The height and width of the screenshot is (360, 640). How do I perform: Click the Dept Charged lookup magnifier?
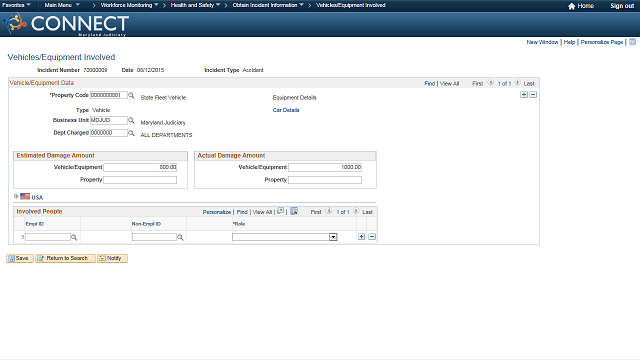131,133
